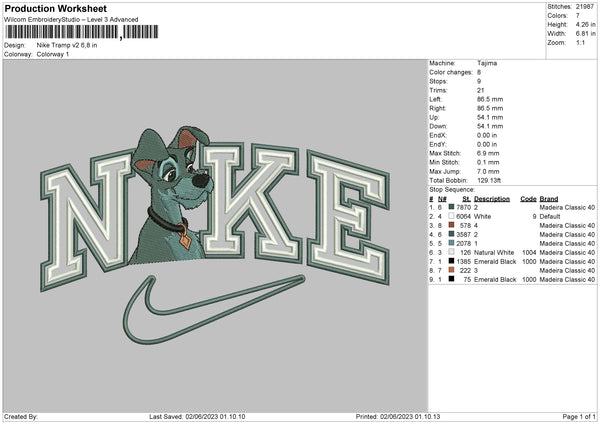This screenshot has height=424, width=600.
Task: Click Emerald Black in the 1385 row
Action: 495,261
